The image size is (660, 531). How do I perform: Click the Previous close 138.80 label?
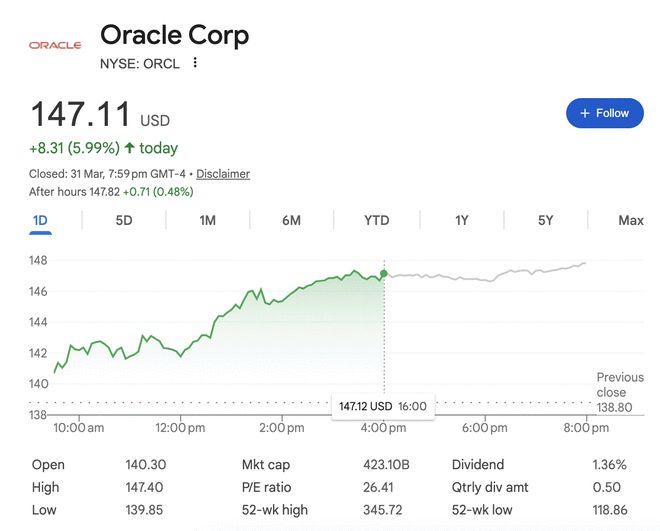pos(619,393)
